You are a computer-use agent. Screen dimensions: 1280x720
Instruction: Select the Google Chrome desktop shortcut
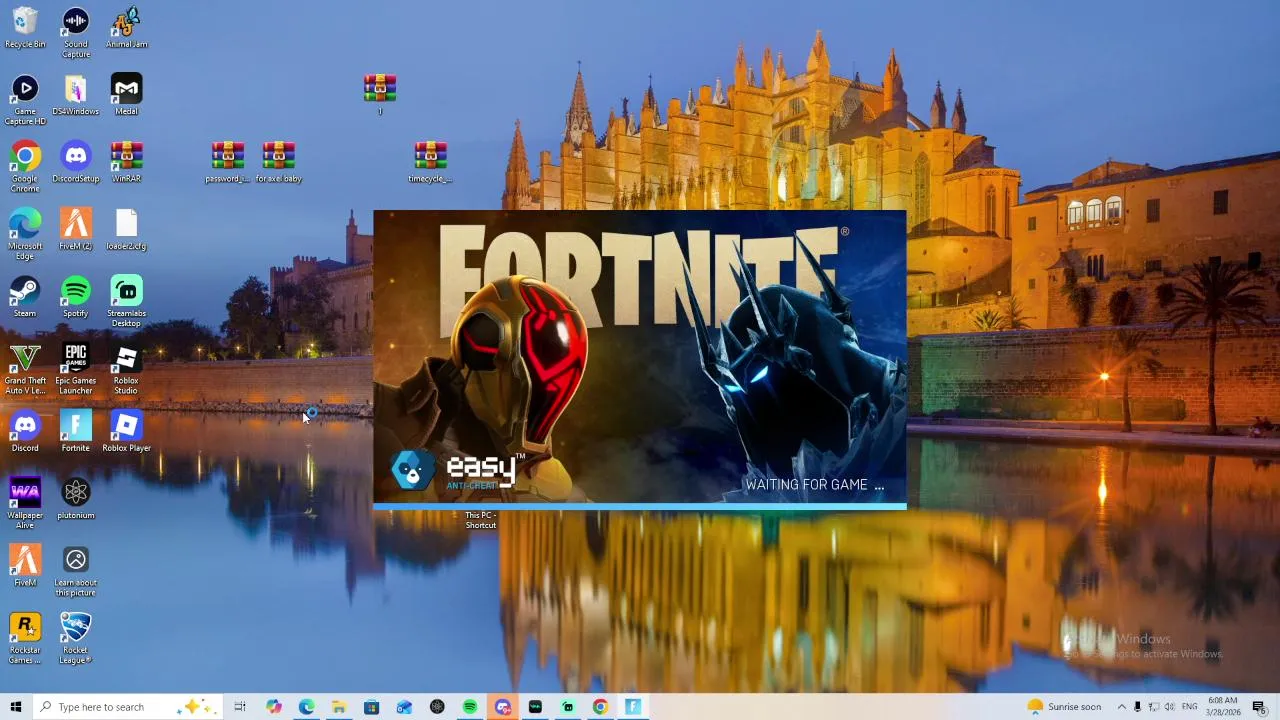[25, 167]
